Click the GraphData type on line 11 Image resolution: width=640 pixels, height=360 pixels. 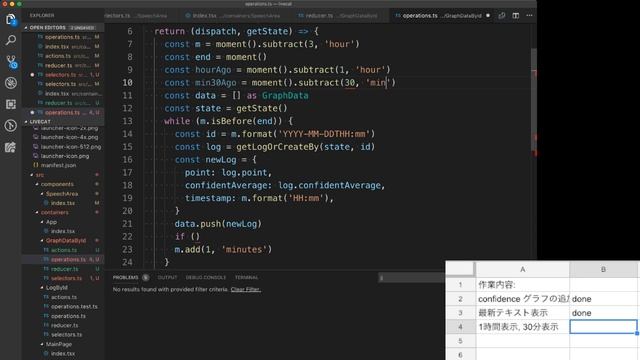285,96
